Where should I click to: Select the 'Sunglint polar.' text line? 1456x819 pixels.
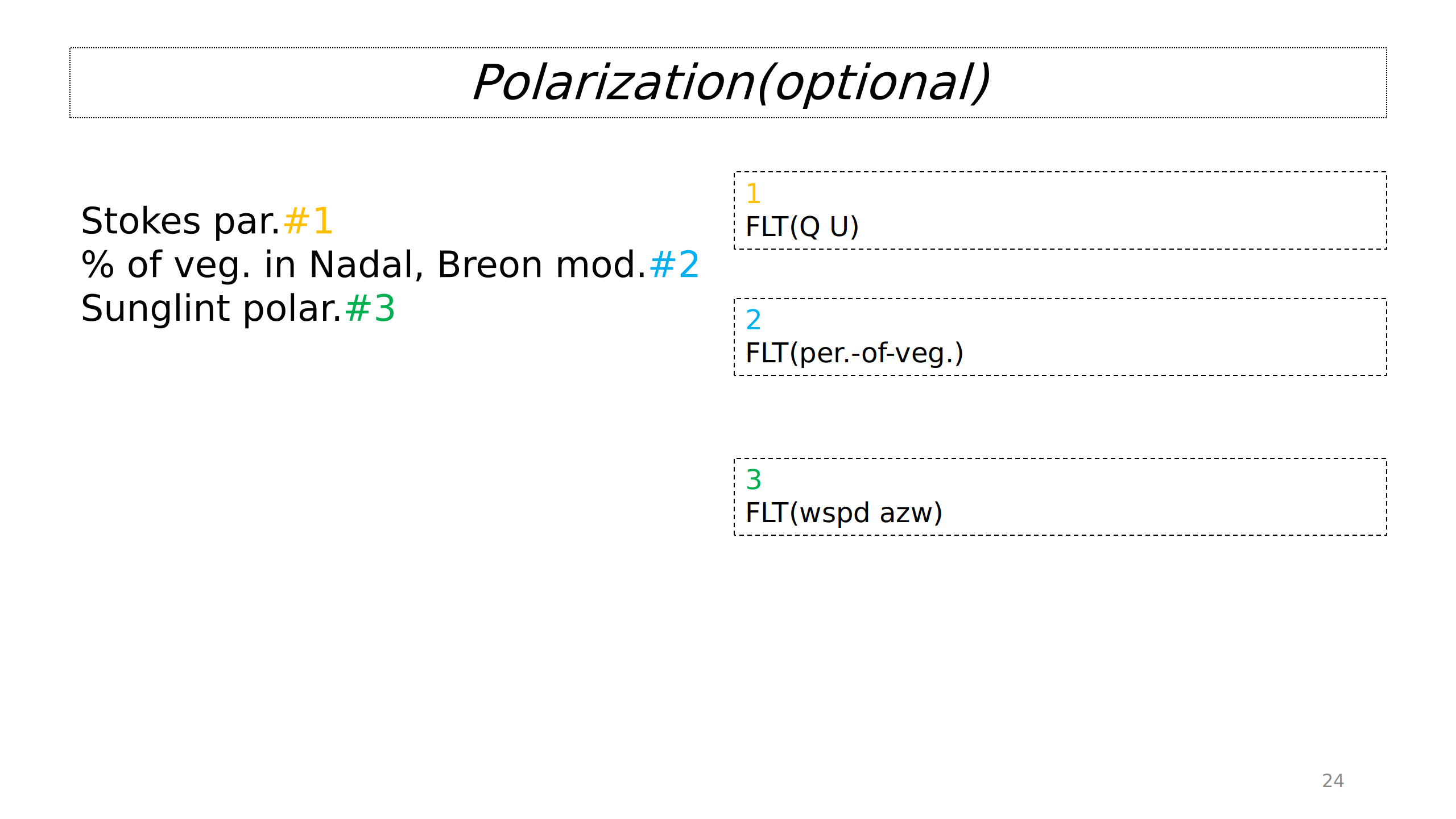pos(211,308)
